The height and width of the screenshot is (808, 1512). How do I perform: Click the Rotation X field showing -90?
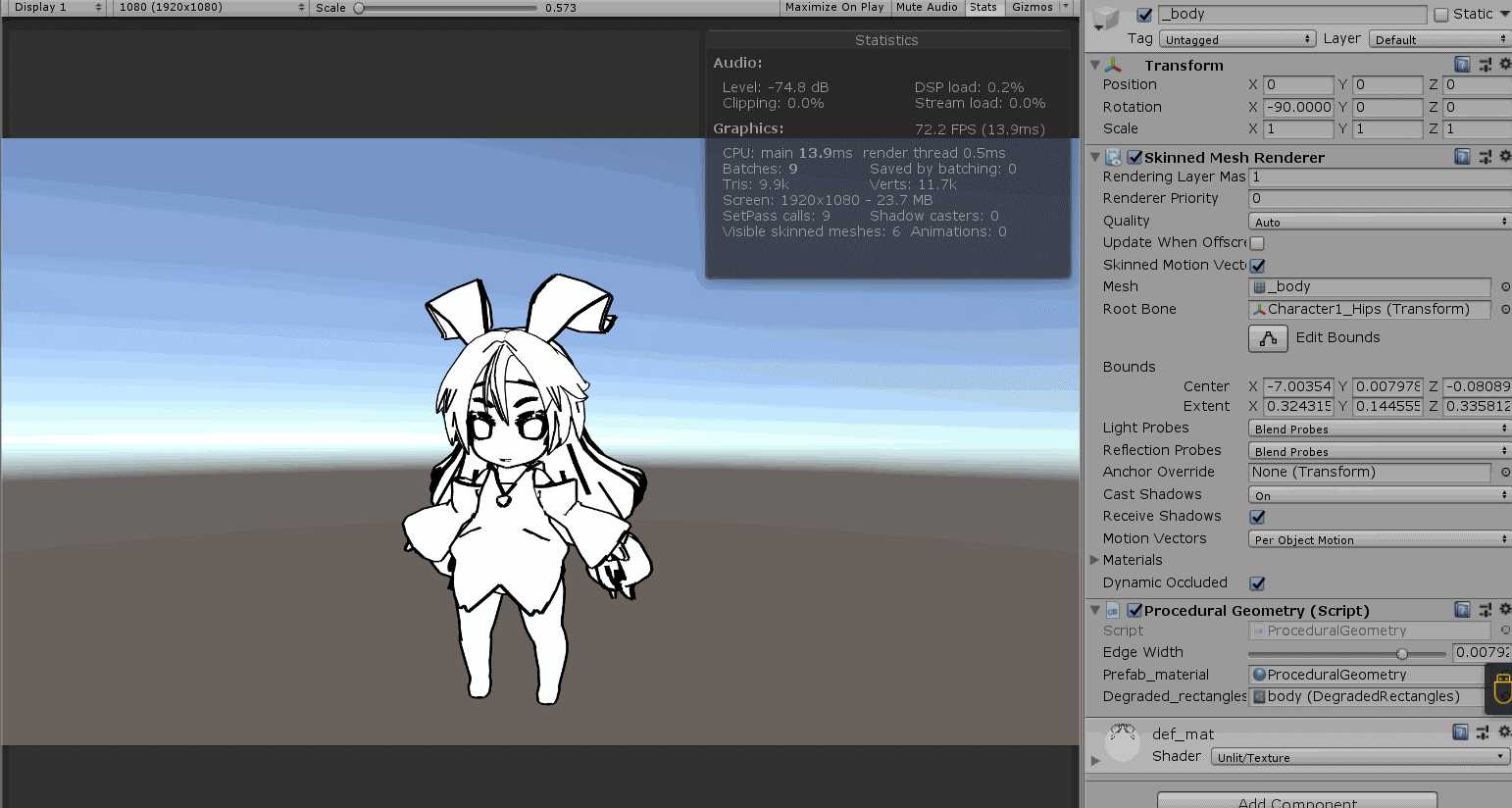point(1298,107)
